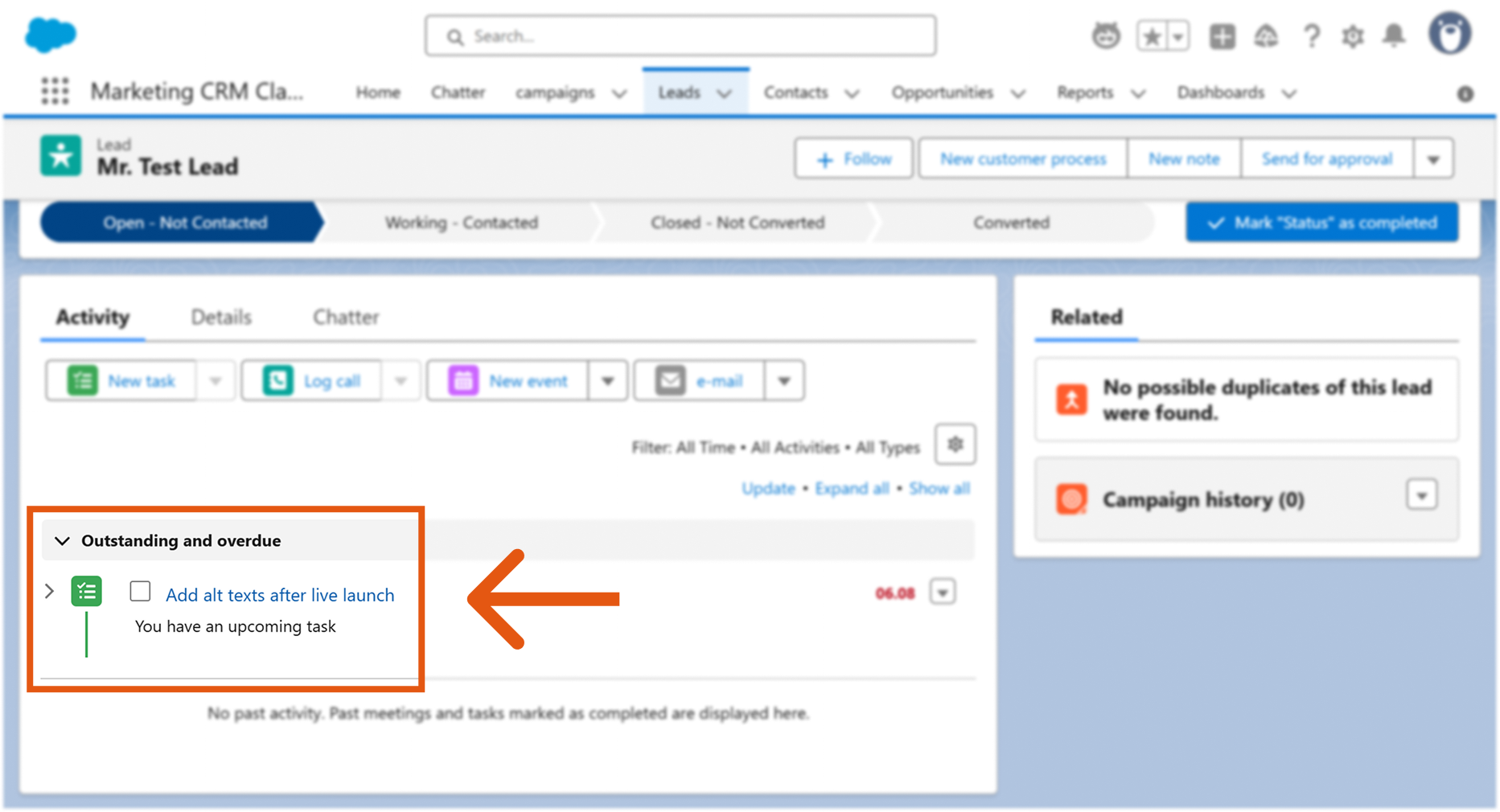Open the Setup gear icon

(1353, 36)
